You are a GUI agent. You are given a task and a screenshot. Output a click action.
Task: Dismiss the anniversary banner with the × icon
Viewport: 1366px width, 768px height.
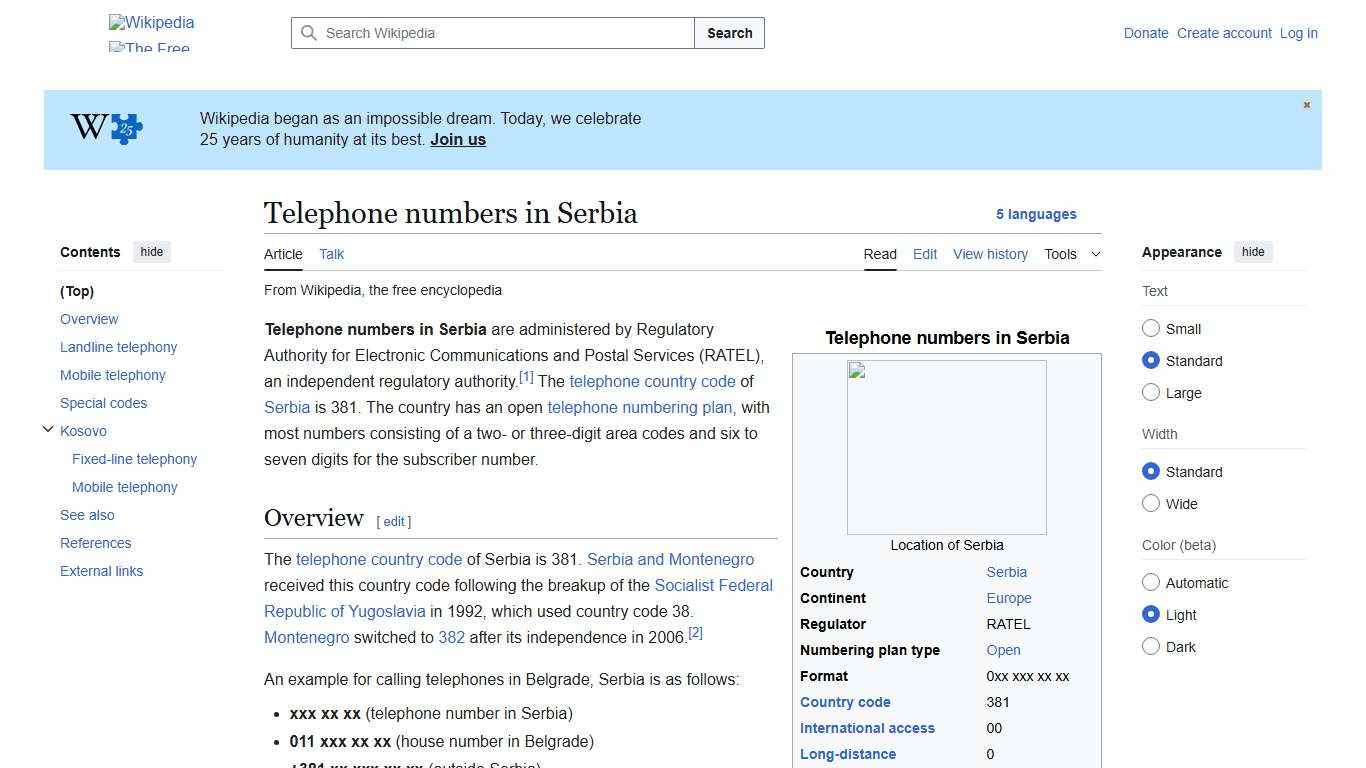pyautogui.click(x=1306, y=104)
